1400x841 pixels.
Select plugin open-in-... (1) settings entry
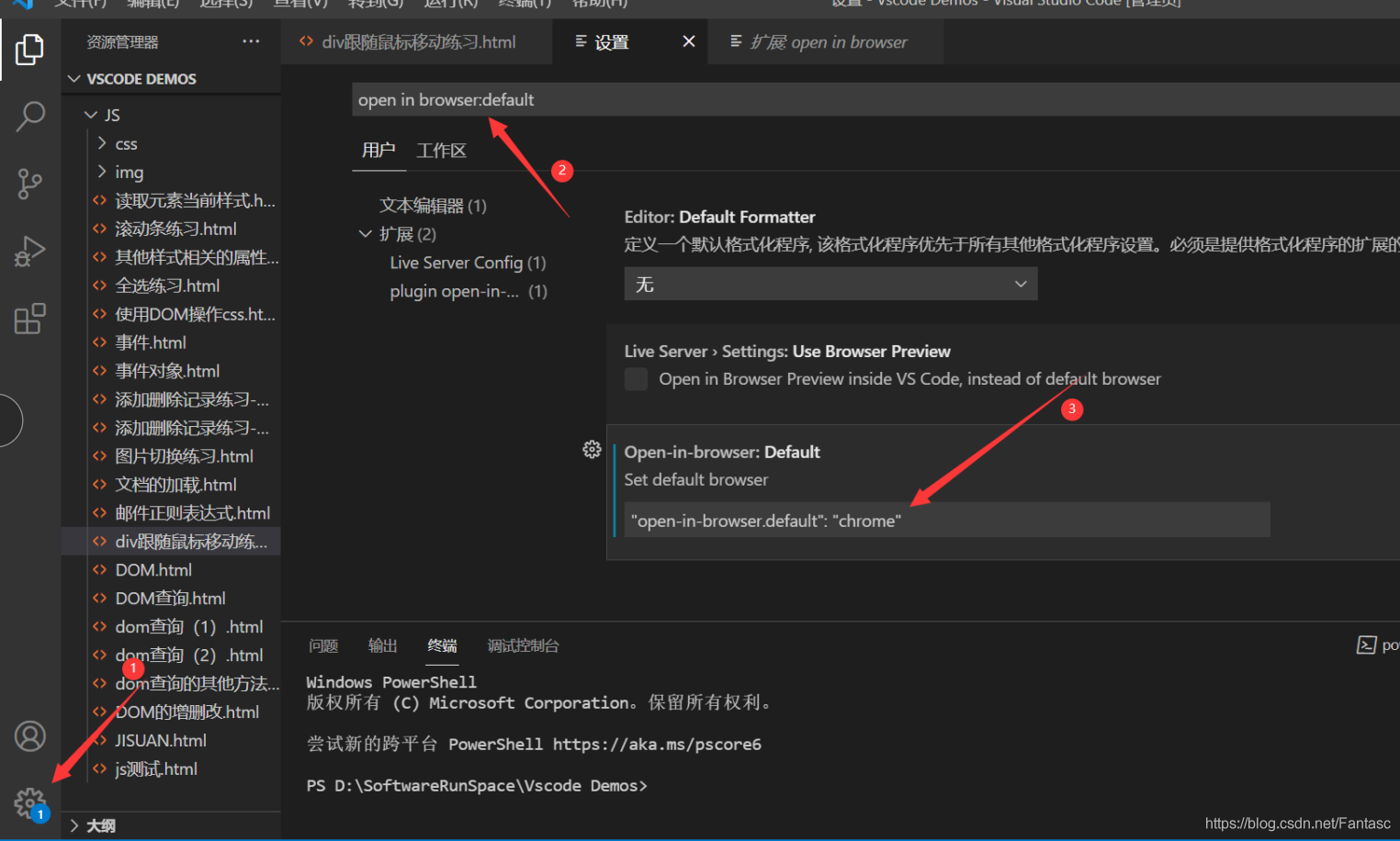[469, 291]
